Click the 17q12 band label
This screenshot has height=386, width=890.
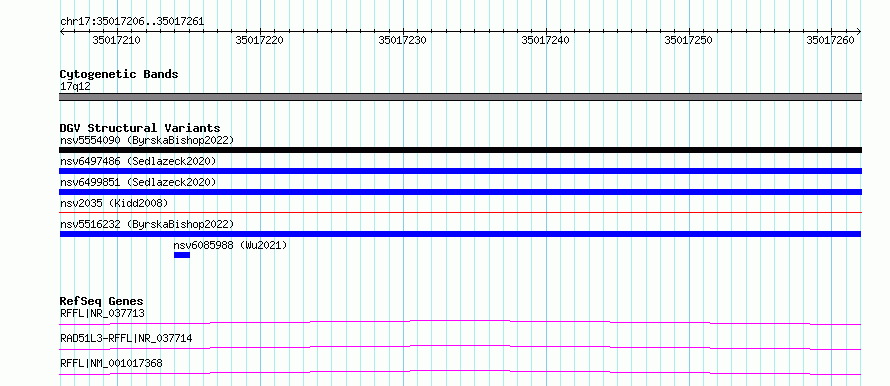point(75,87)
